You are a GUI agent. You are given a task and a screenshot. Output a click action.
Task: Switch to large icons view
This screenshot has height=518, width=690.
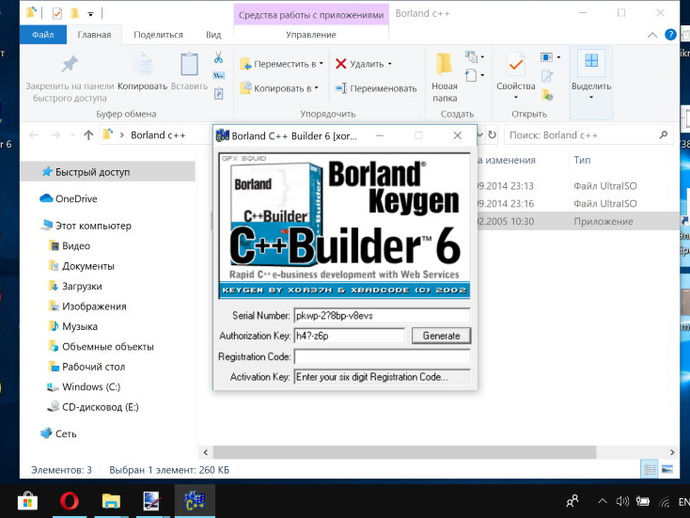(667, 469)
